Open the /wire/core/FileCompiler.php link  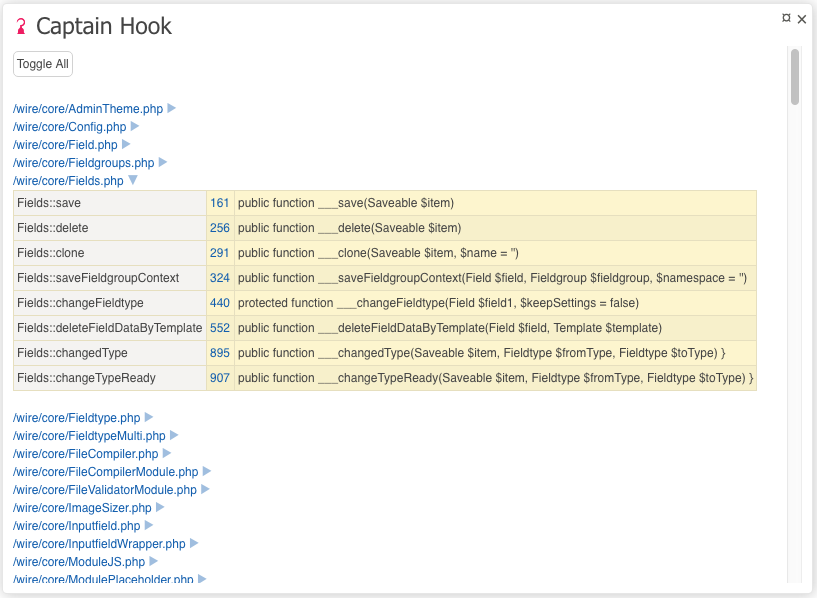tap(85, 454)
